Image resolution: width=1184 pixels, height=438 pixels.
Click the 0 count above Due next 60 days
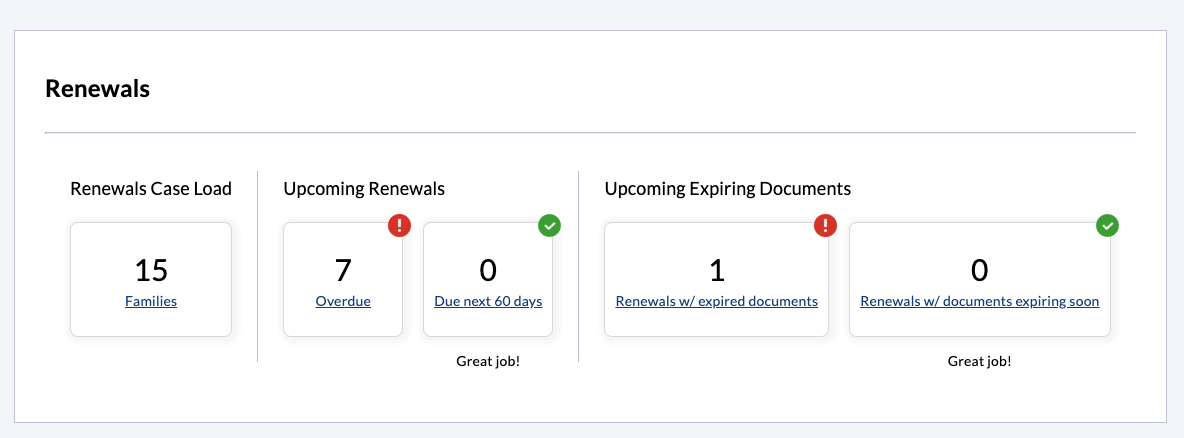pyautogui.click(x=488, y=270)
